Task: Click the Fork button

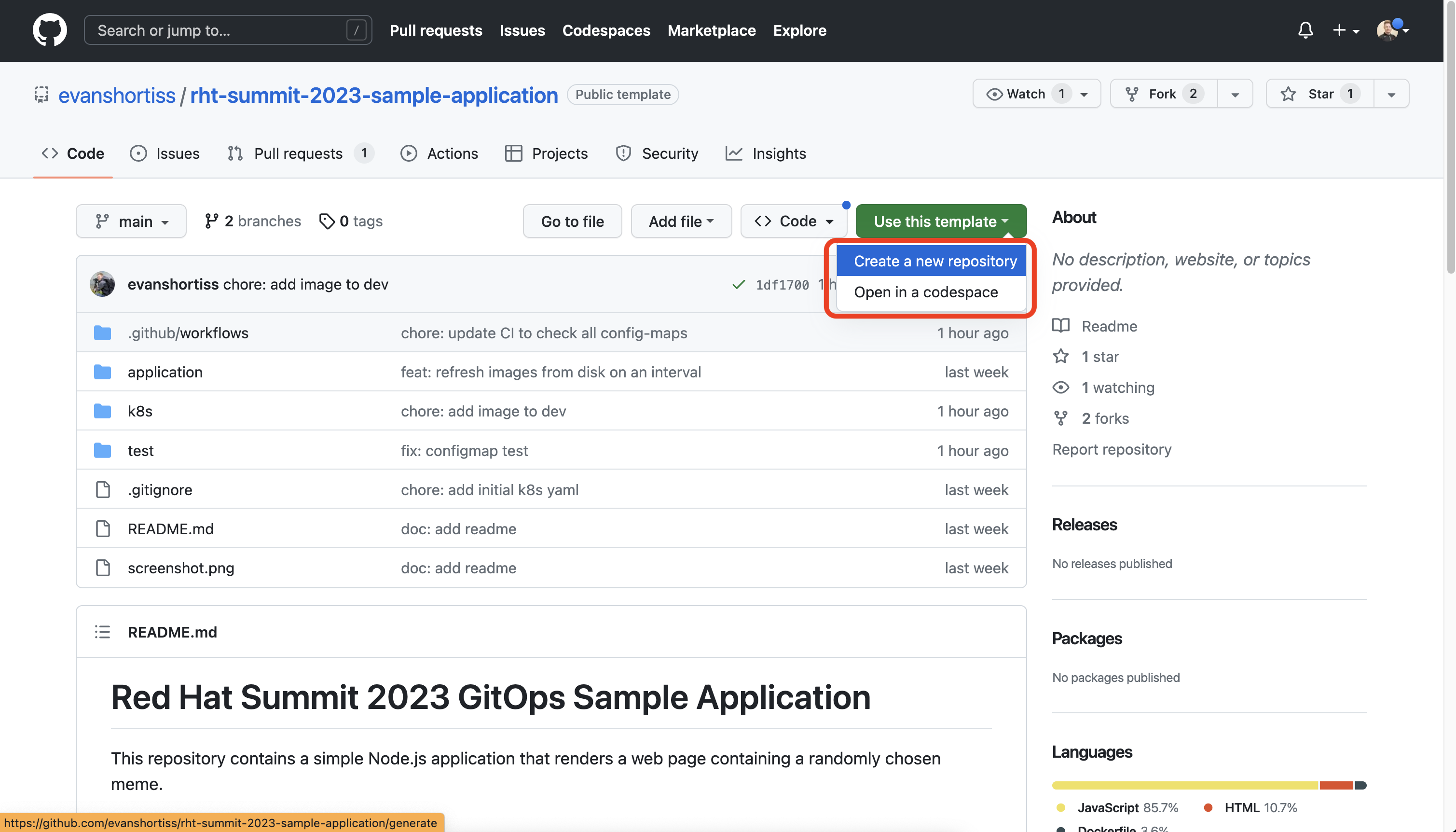Action: (x=1164, y=94)
